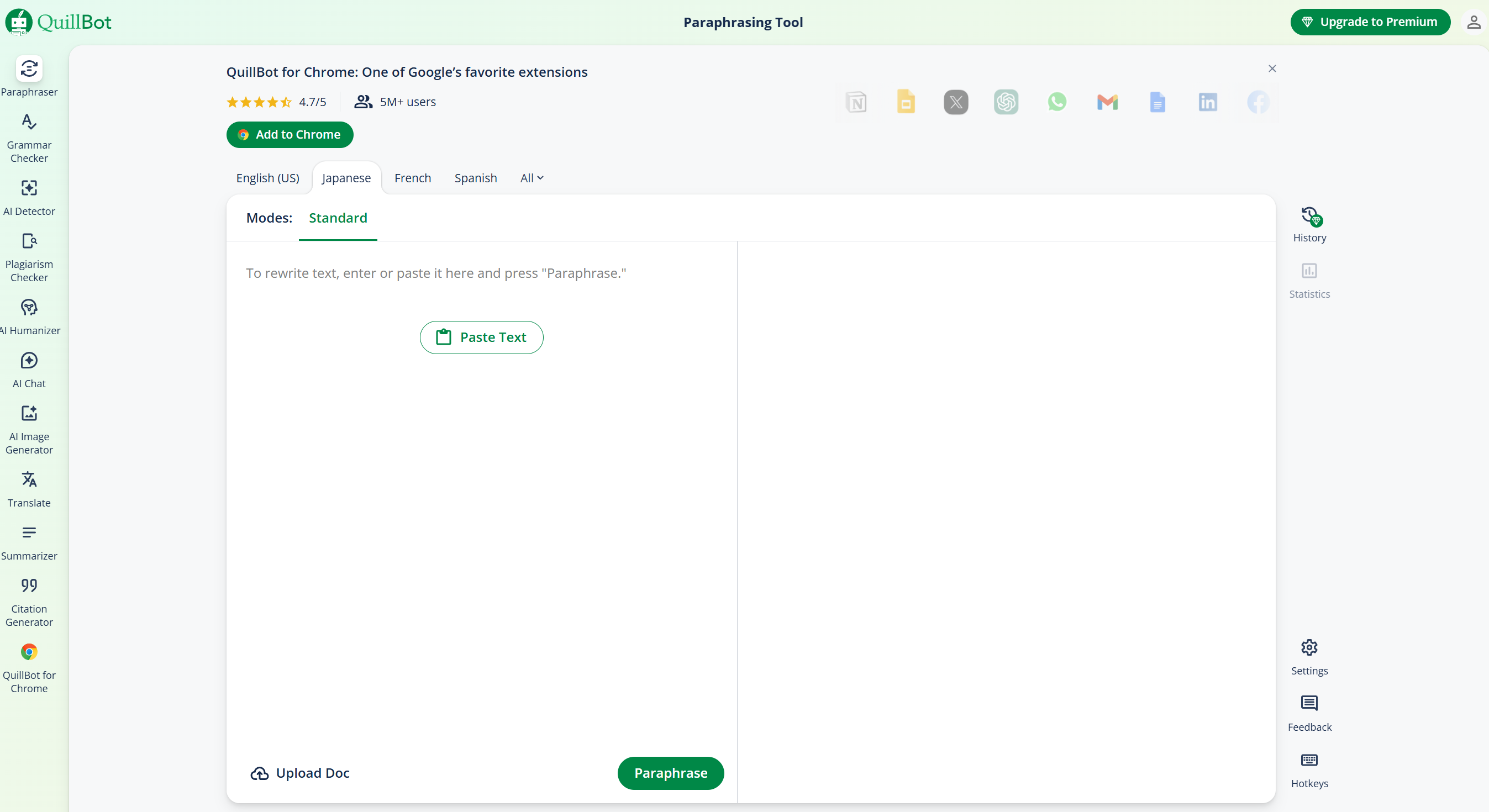The image size is (1489, 812).
Task: Click Upload Doc link
Action: (x=299, y=773)
